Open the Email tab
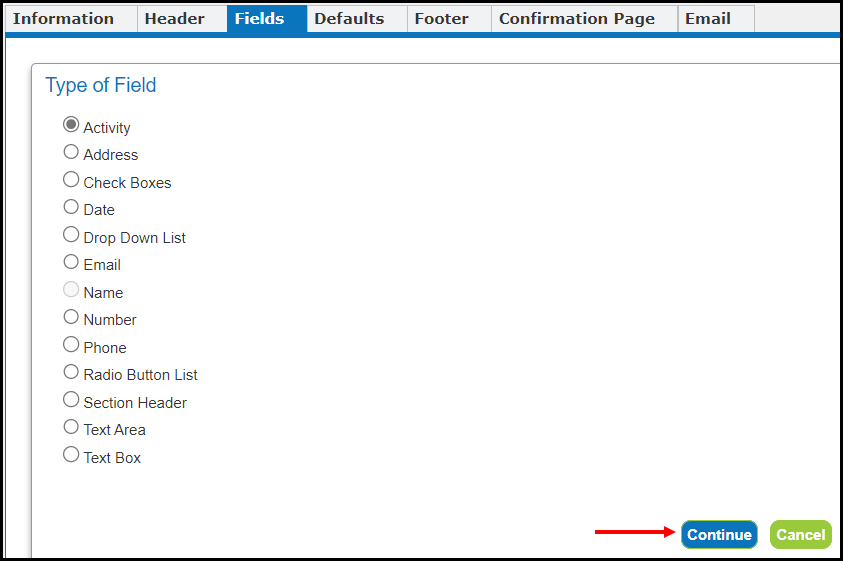This screenshot has height=561, width=843. (716, 19)
